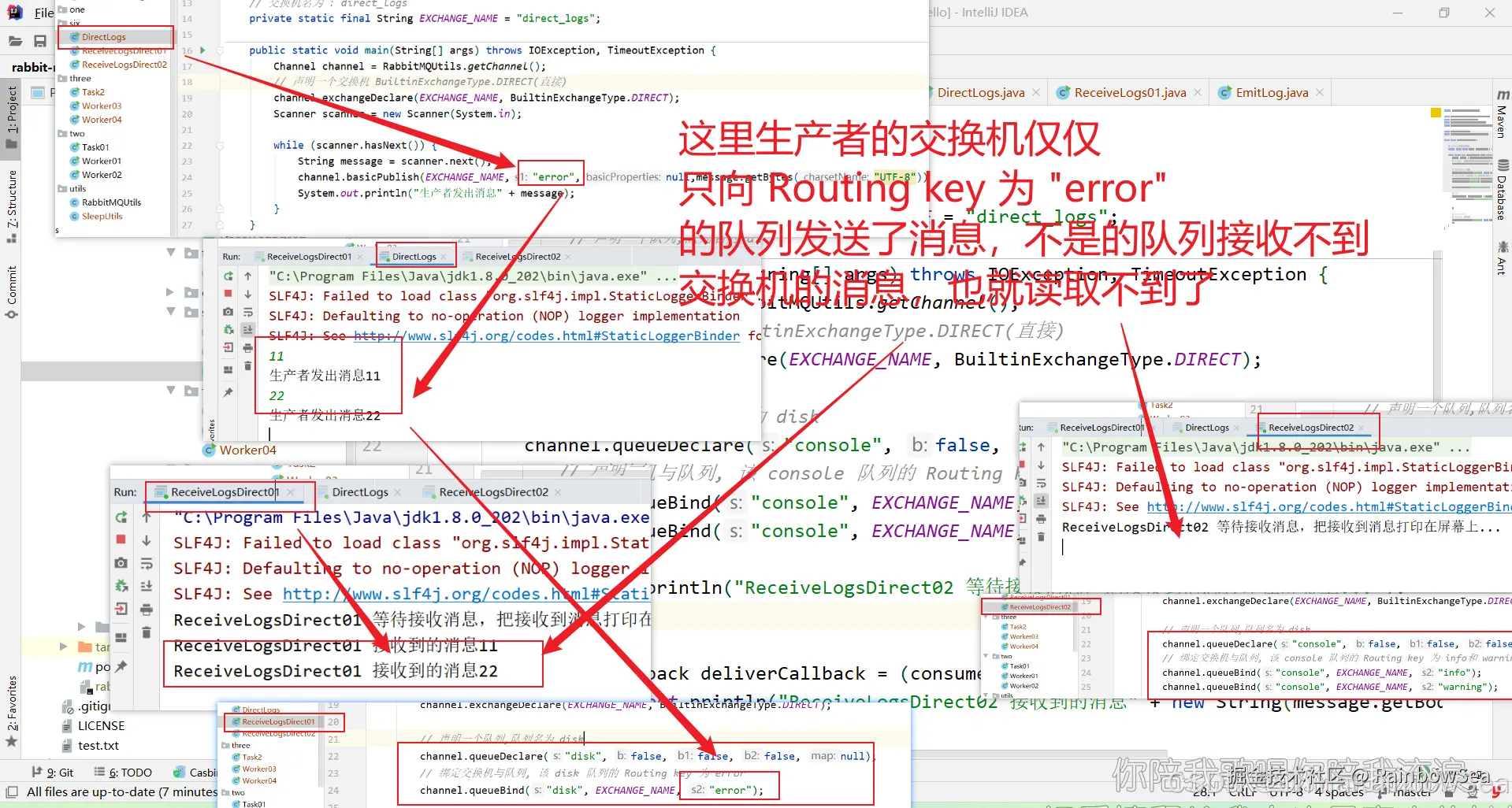
Task: Click the Save All toolbar icon
Action: click(x=40, y=41)
